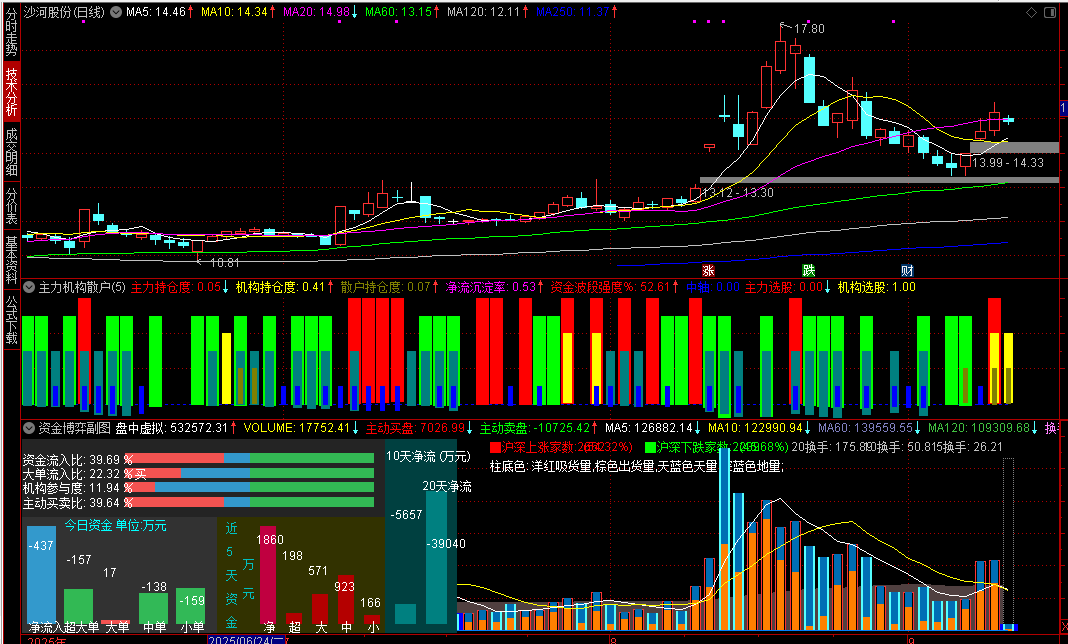Switch to the 分时走势 sidebar tab

tap(12, 32)
